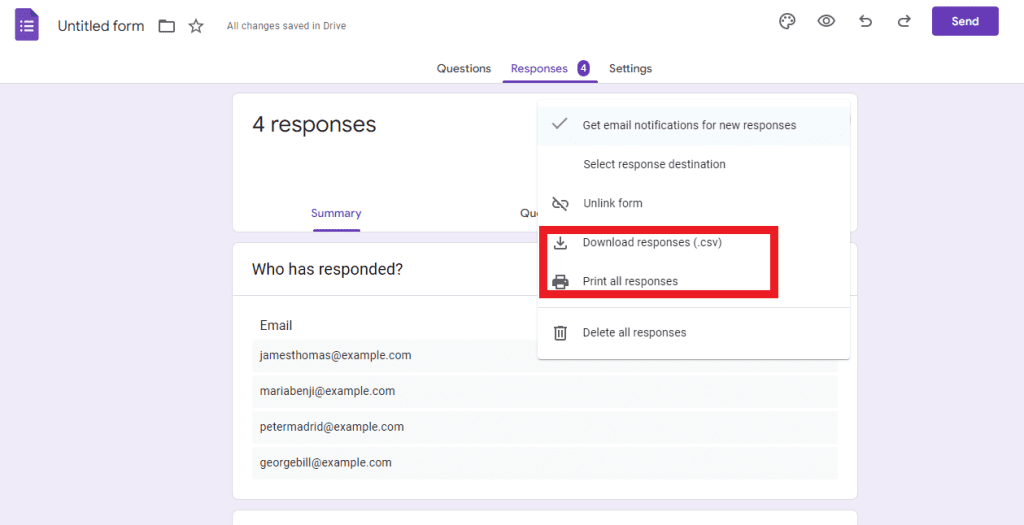Screen dimensions: 1024x525
Task: Click the printer icon in the menu
Action: [x=560, y=282]
